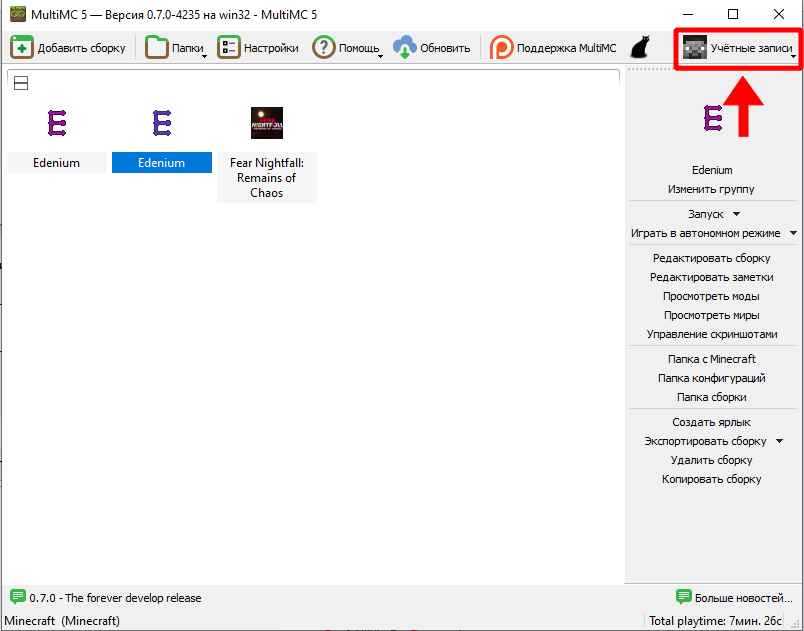Click Создать ярлык
This screenshot has width=804, height=631.
click(x=711, y=422)
